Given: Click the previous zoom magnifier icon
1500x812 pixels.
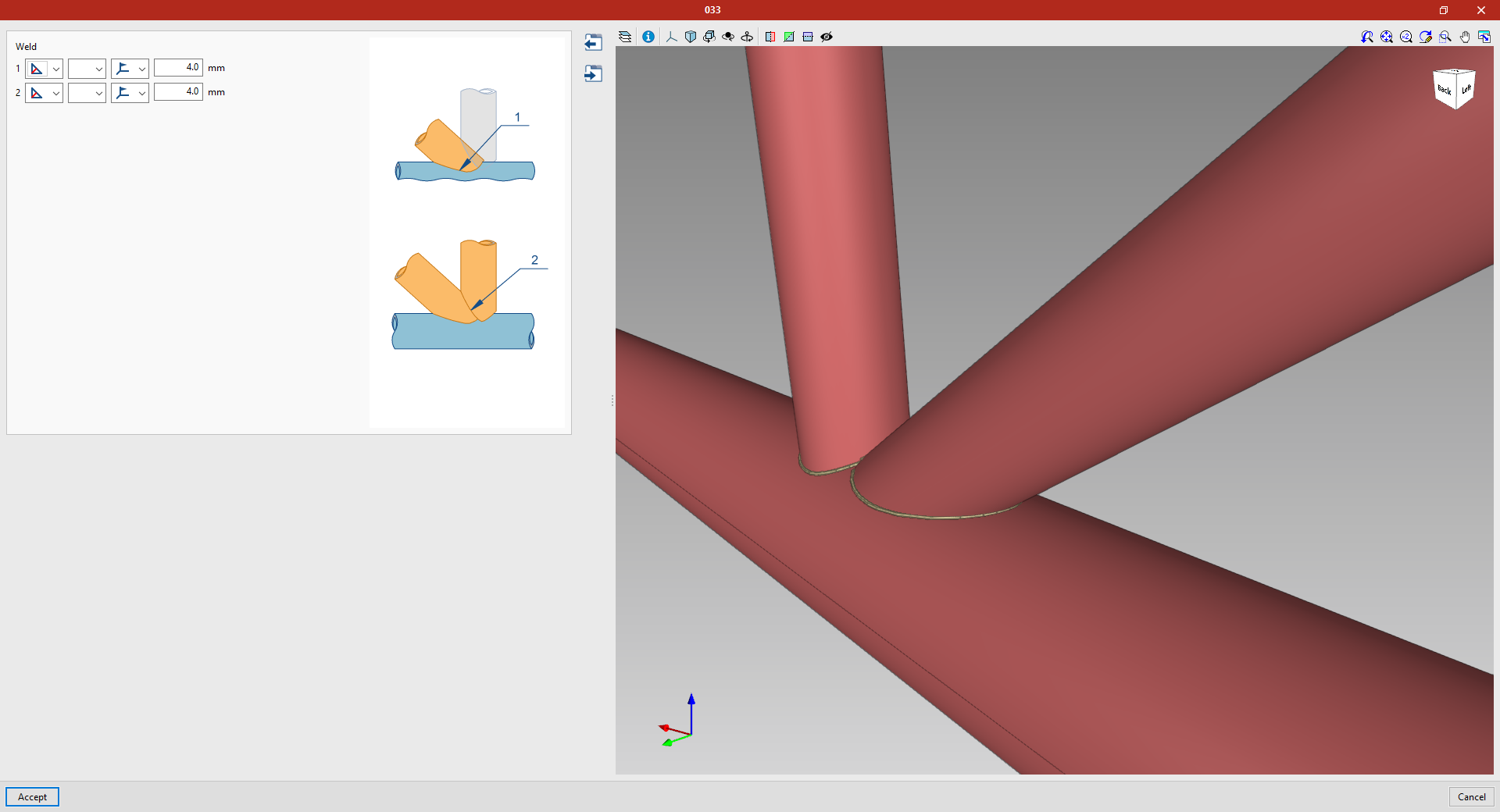Looking at the screenshot, I should [1367, 37].
